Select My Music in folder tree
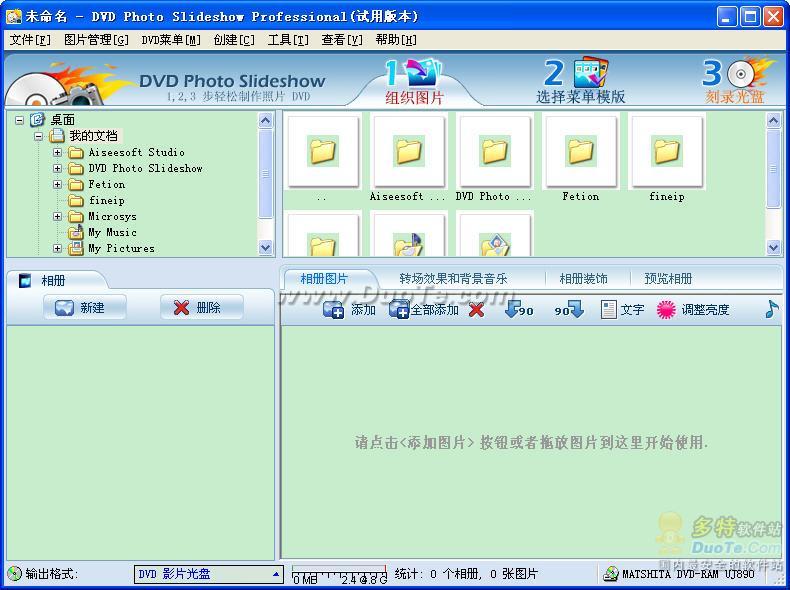Screen dimensions: 790x590 coord(112,232)
